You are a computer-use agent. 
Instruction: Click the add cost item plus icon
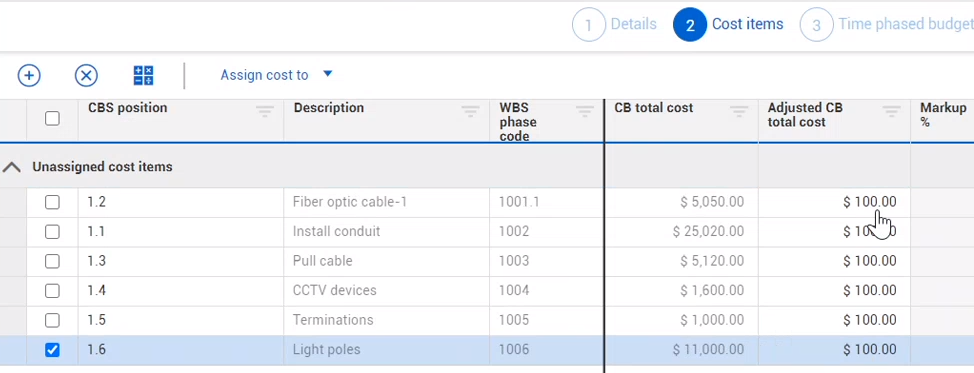(x=29, y=76)
